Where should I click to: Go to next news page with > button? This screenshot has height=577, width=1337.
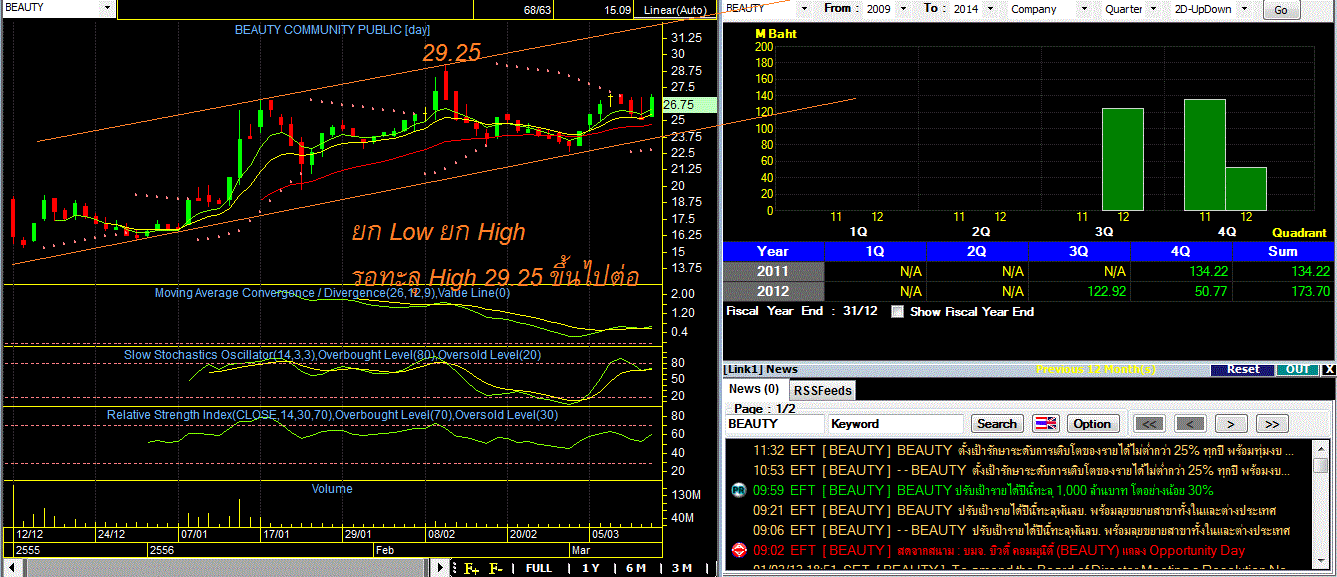1231,424
